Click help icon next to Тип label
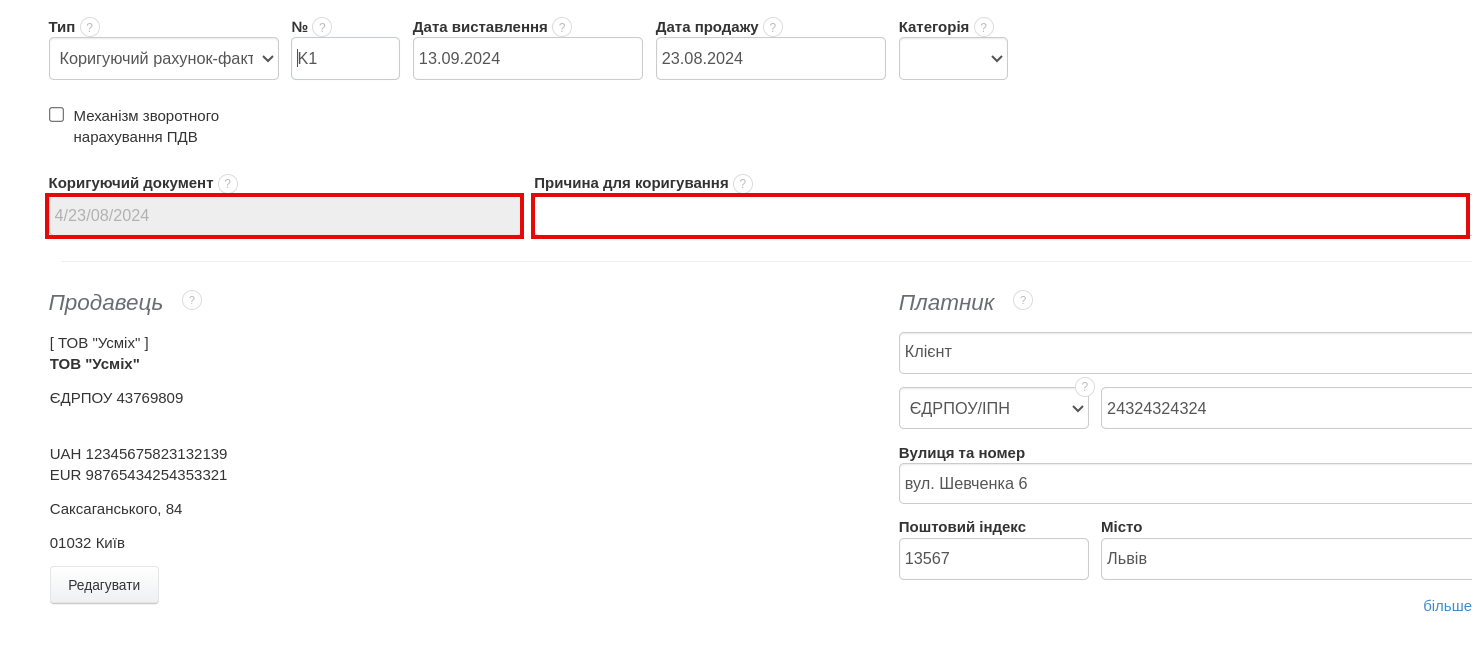Viewport: 1472px width, 650px height. pyautogui.click(x=90, y=27)
